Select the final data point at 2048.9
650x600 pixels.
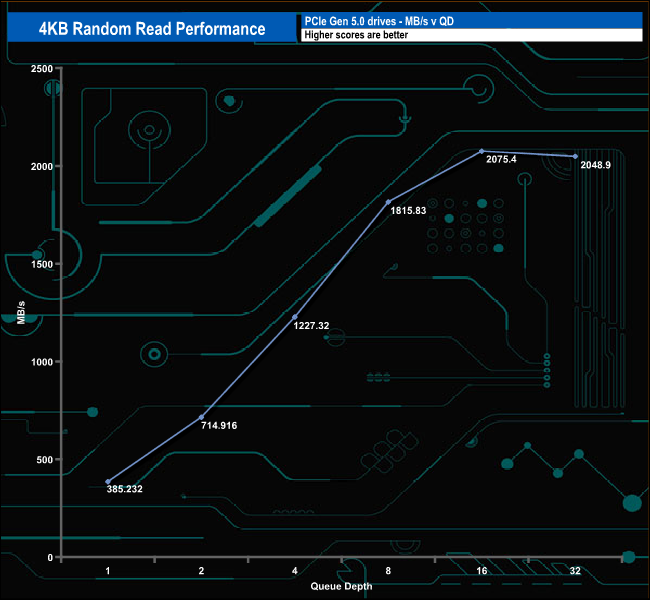[x=575, y=156]
